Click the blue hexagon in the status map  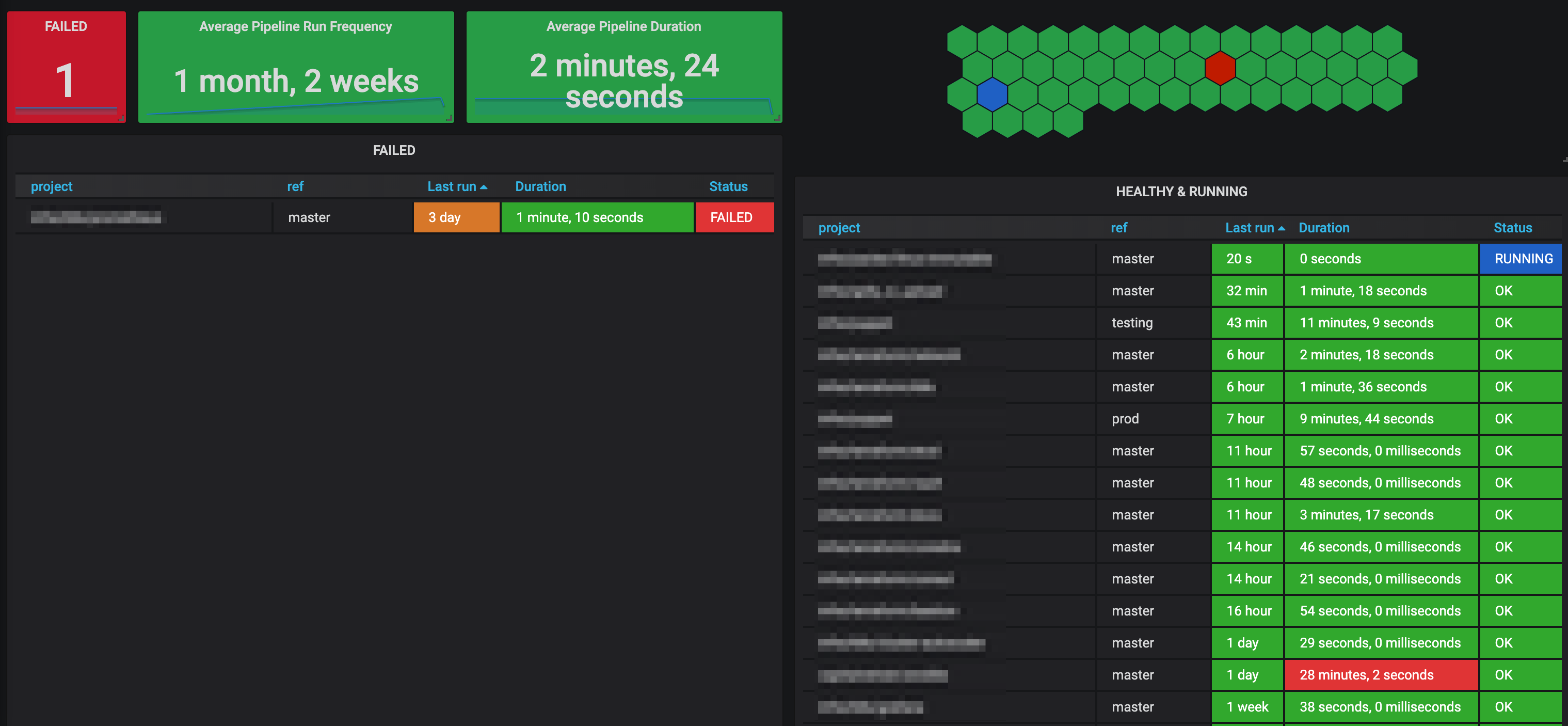[x=992, y=94]
